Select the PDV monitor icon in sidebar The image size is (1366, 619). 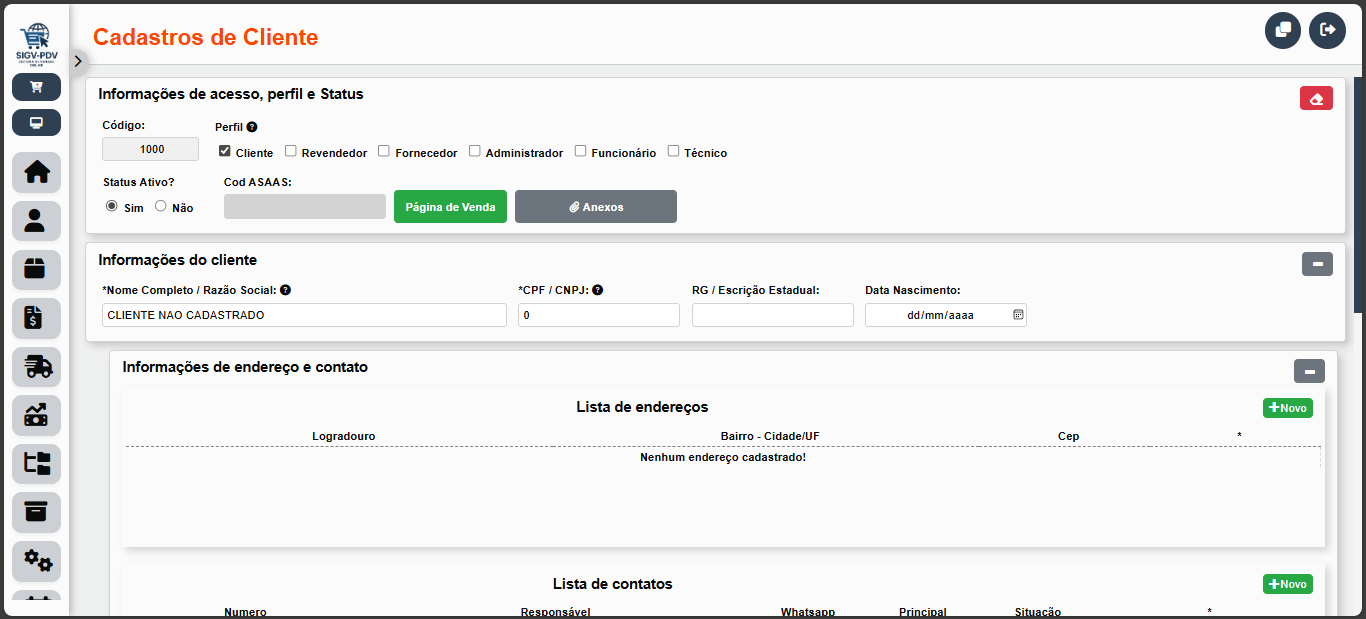[x=36, y=122]
